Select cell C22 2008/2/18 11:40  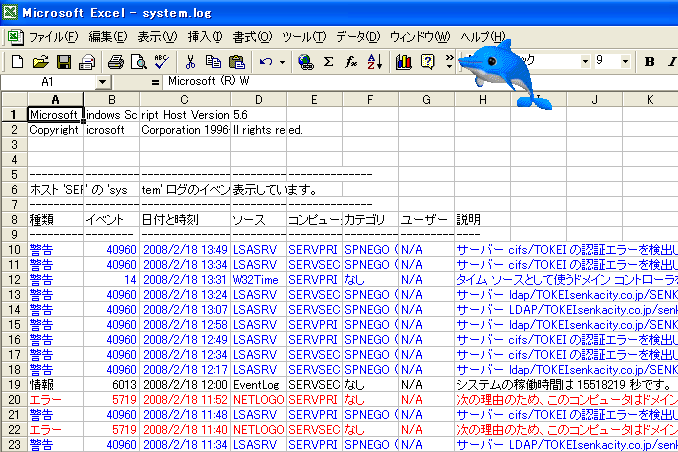click(185, 430)
